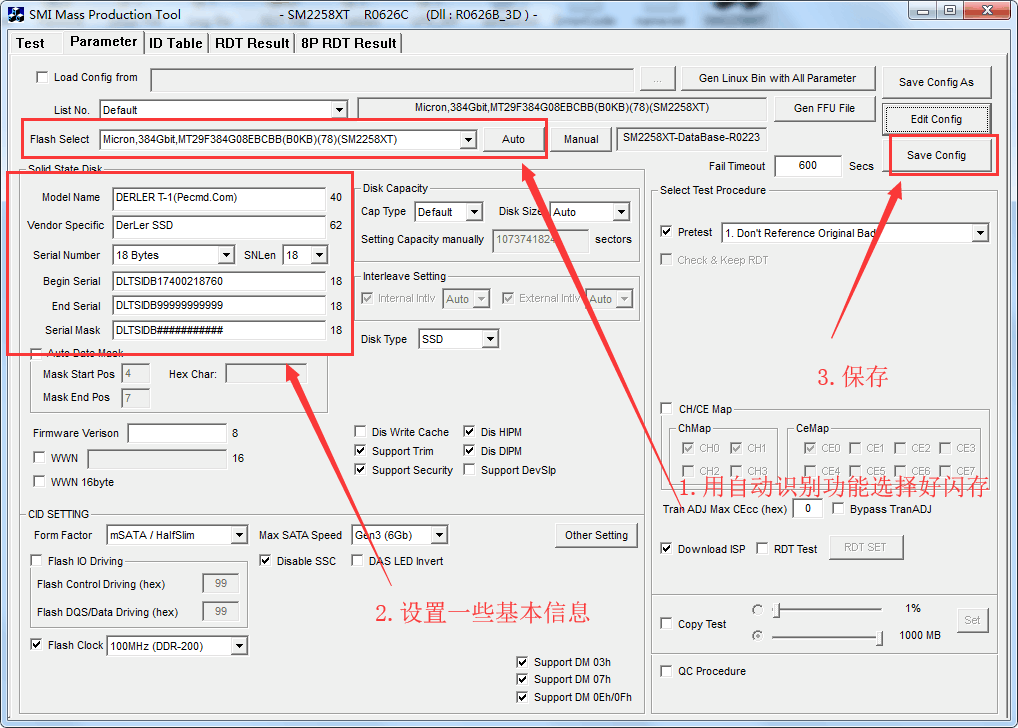
Task: Uncheck the Download ISP option
Action: point(667,549)
